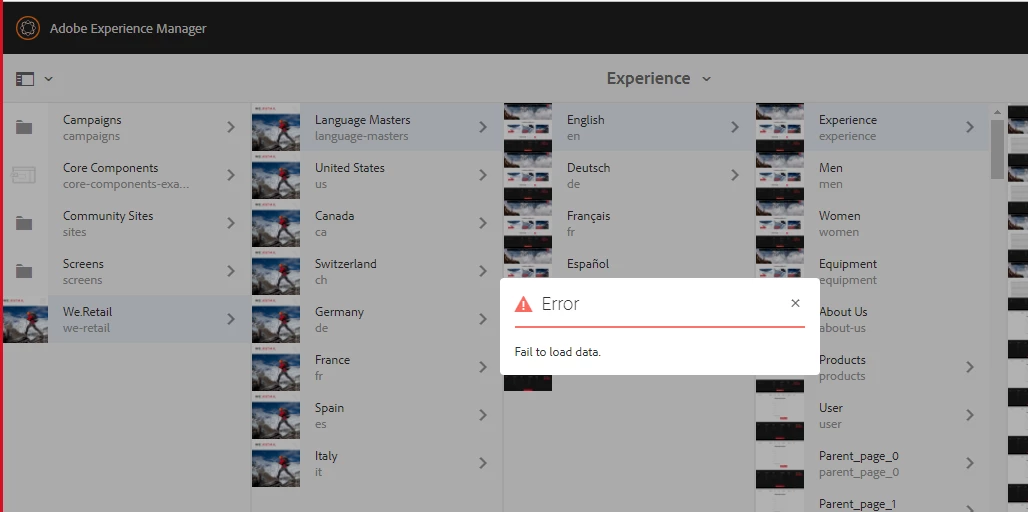The image size is (1028, 512).
Task: Select the Community Sites folder icon
Action: pos(24,223)
